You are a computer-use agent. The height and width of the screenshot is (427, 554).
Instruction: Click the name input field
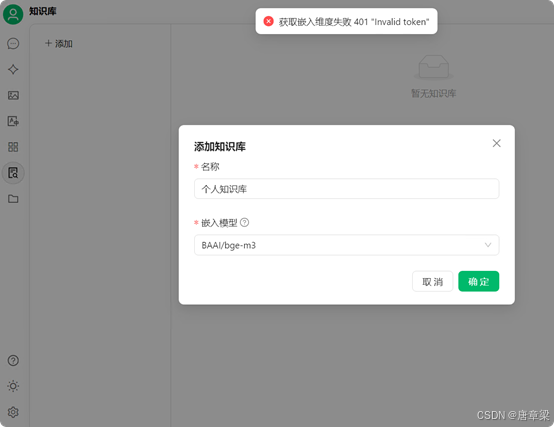(346, 189)
